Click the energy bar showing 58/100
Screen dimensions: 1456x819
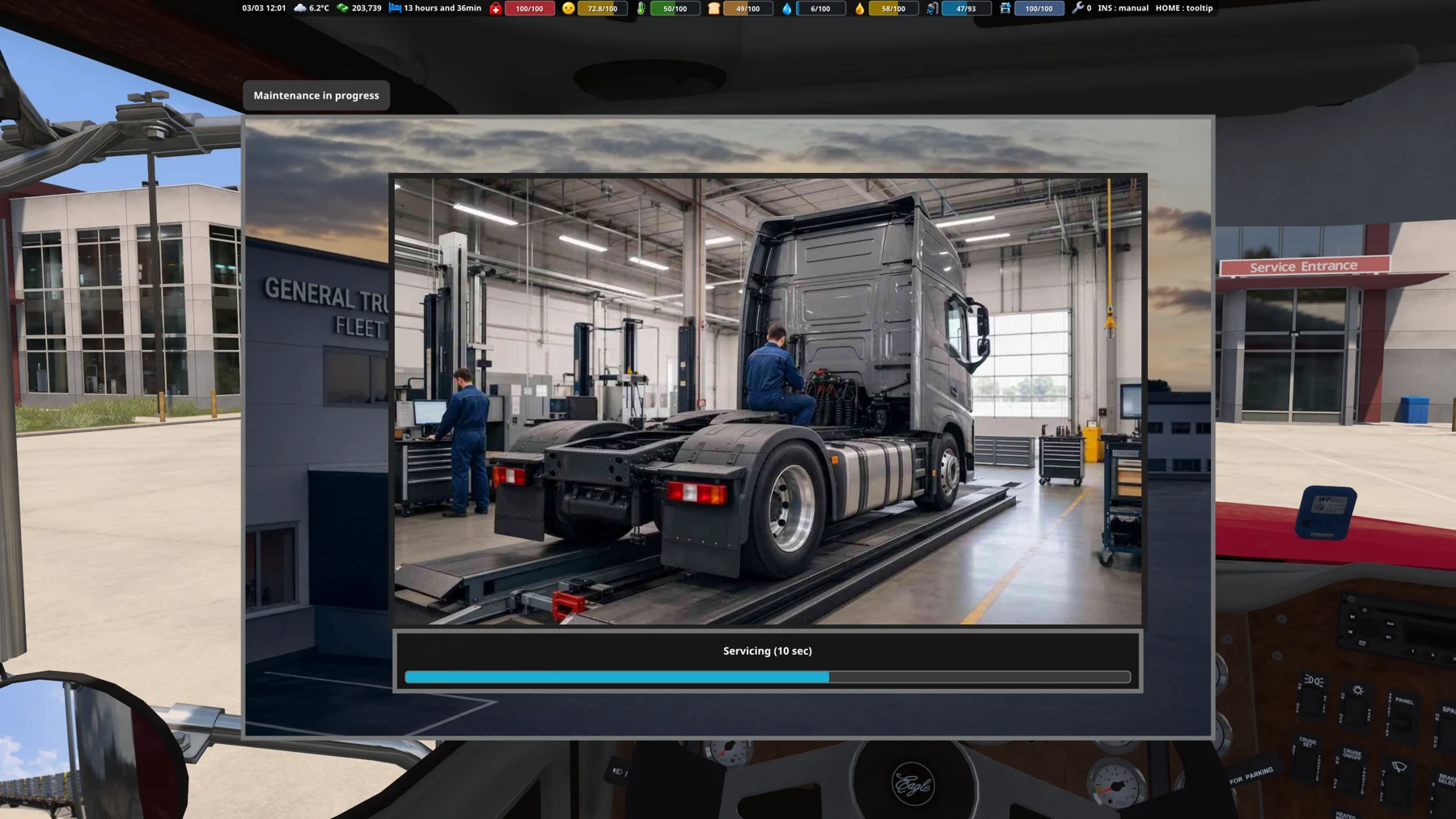coord(894,9)
